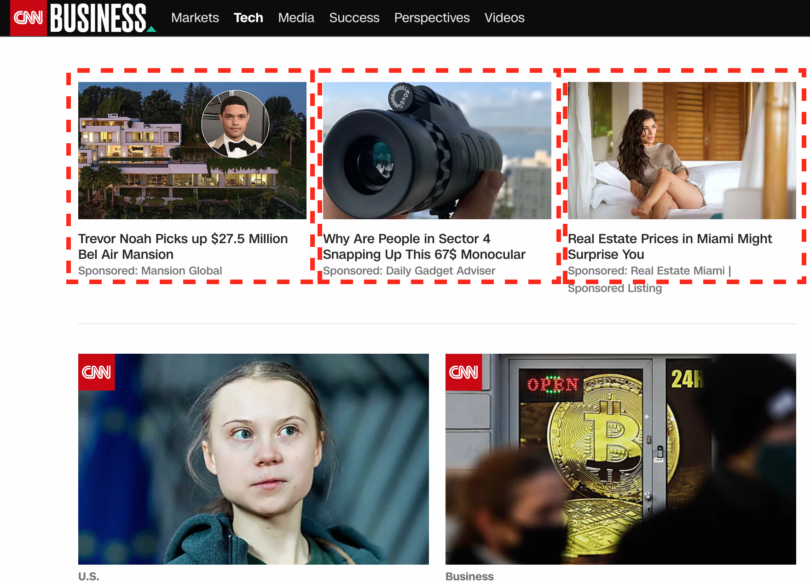The image size is (810, 584).
Task: Click the CNN badge on the Bitcoin image
Action: (464, 372)
